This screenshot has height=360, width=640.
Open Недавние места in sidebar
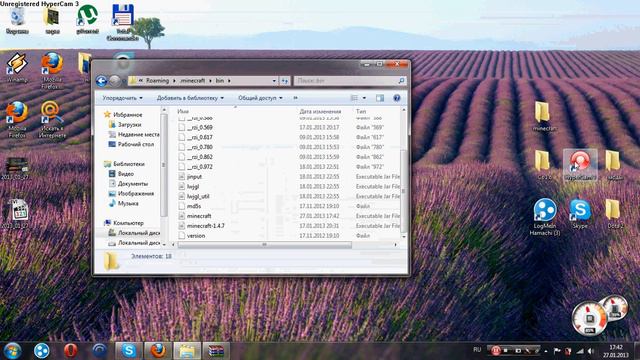138,134
